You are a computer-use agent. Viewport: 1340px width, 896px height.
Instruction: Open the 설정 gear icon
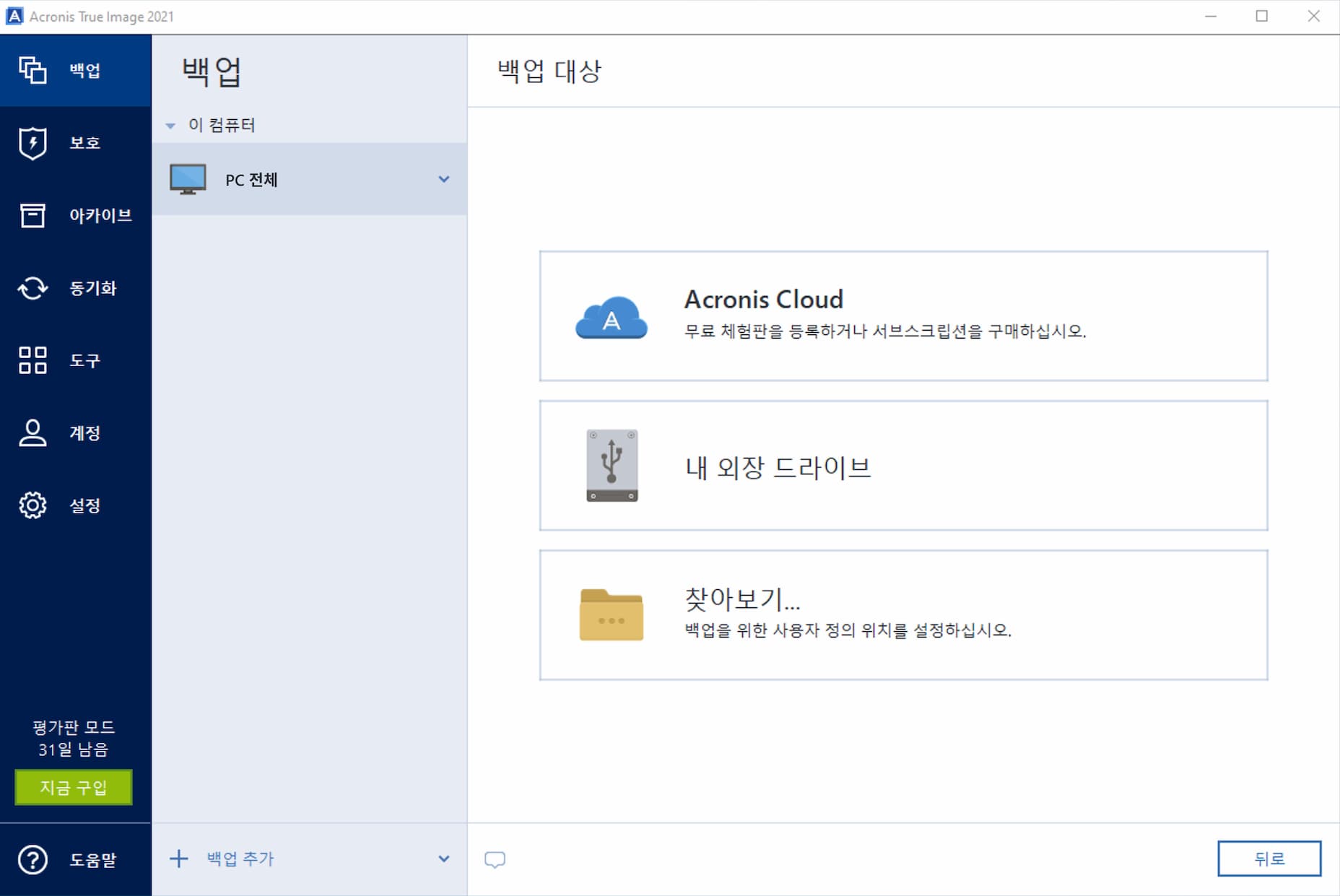click(32, 505)
